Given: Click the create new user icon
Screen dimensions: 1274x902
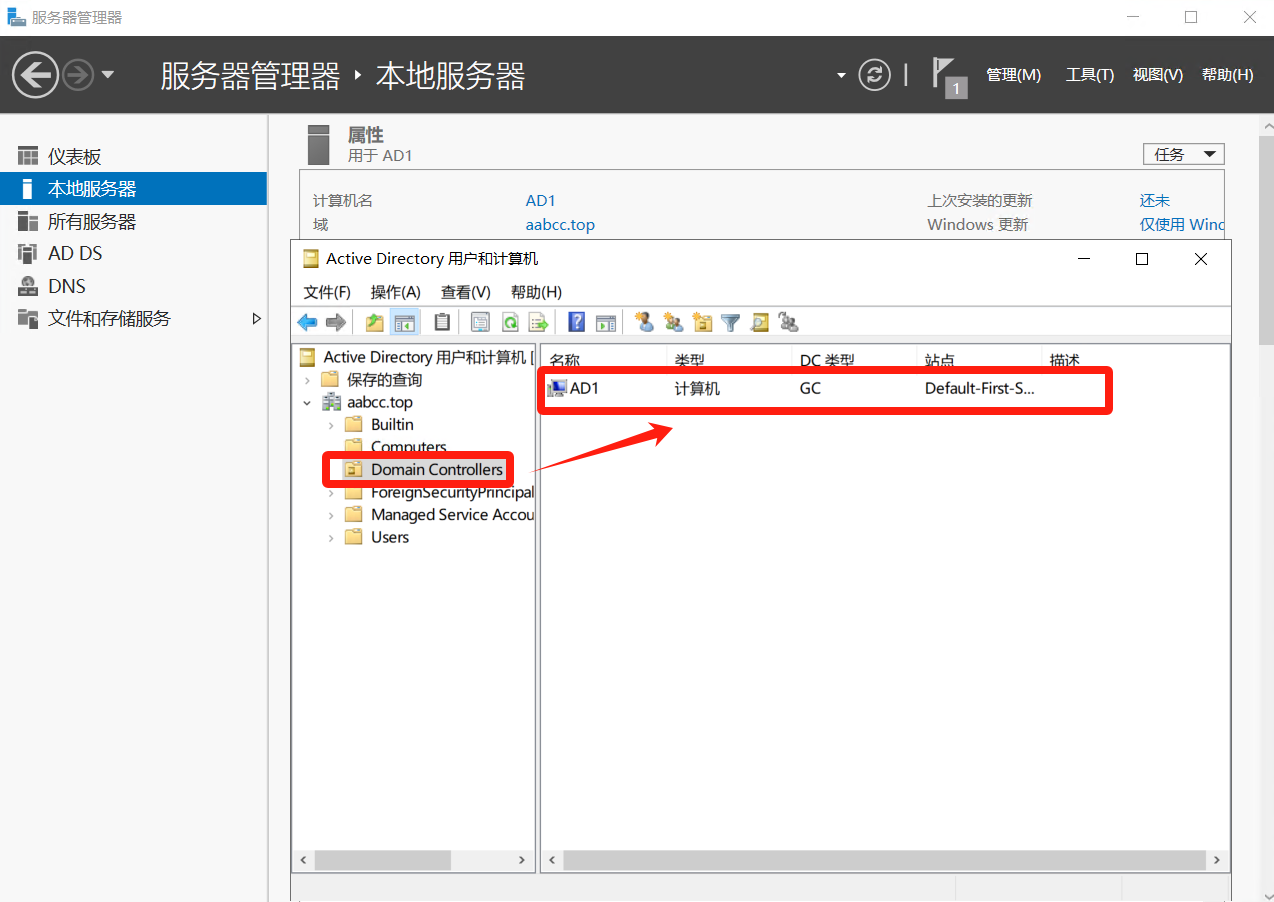Looking at the screenshot, I should (645, 322).
